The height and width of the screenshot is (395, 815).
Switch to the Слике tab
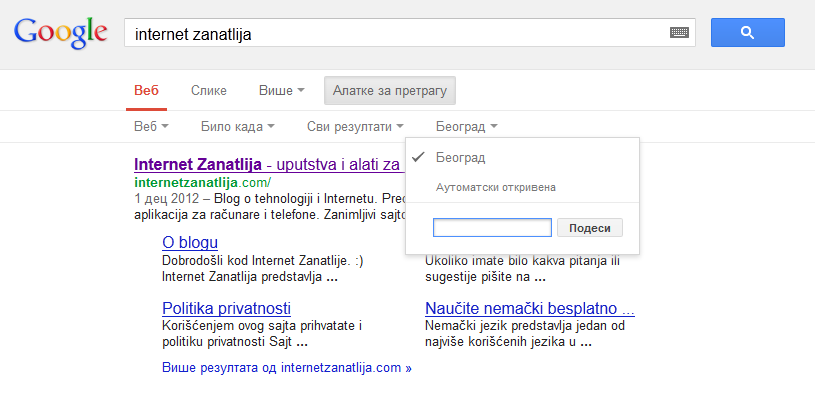(208, 91)
